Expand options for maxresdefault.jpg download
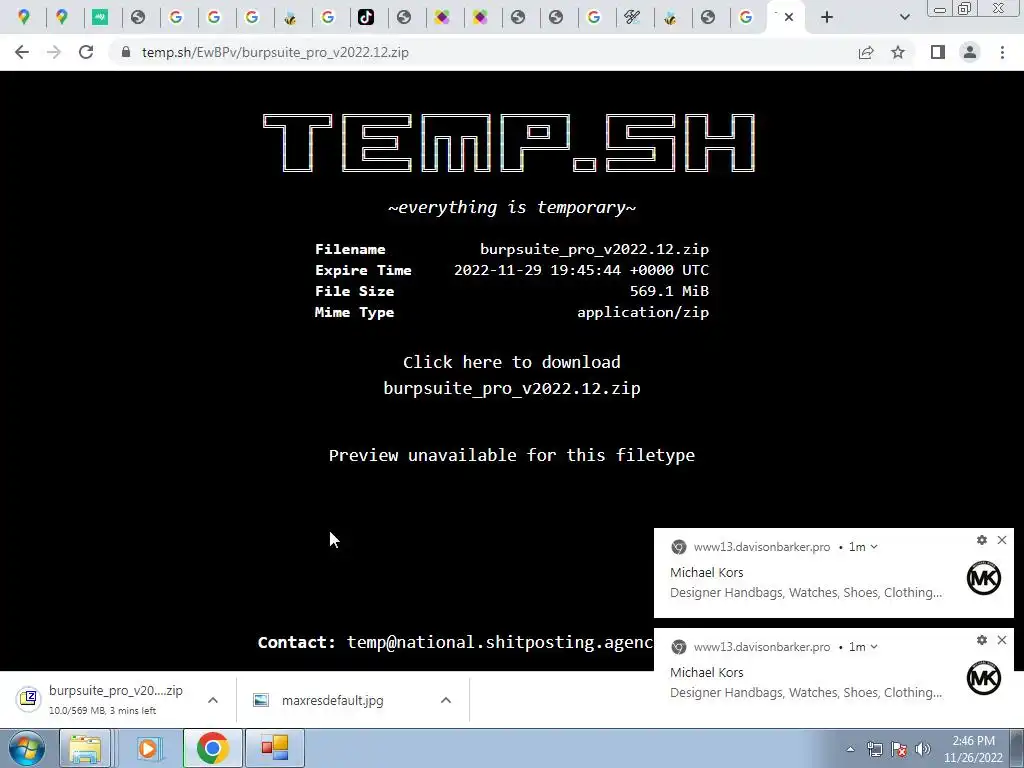Viewport: 1024px width, 768px height. point(446,700)
